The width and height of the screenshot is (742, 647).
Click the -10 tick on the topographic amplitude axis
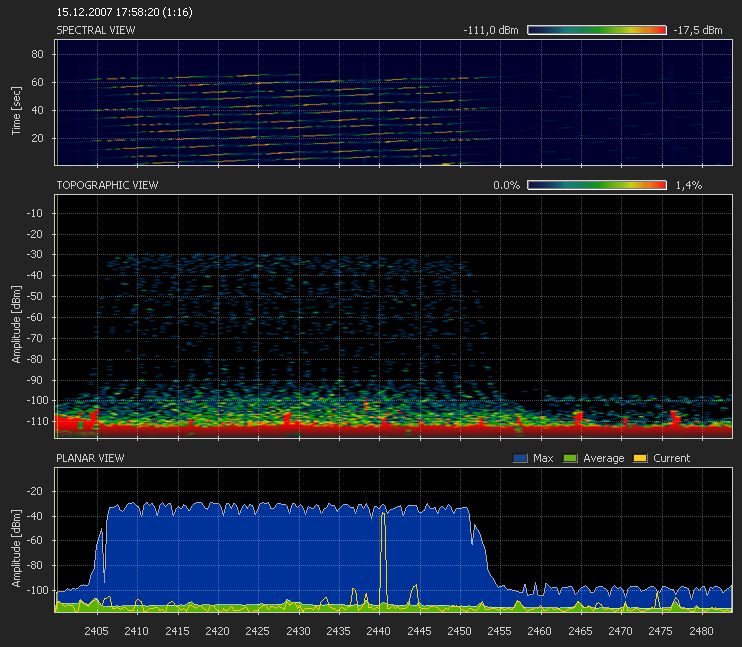34,213
